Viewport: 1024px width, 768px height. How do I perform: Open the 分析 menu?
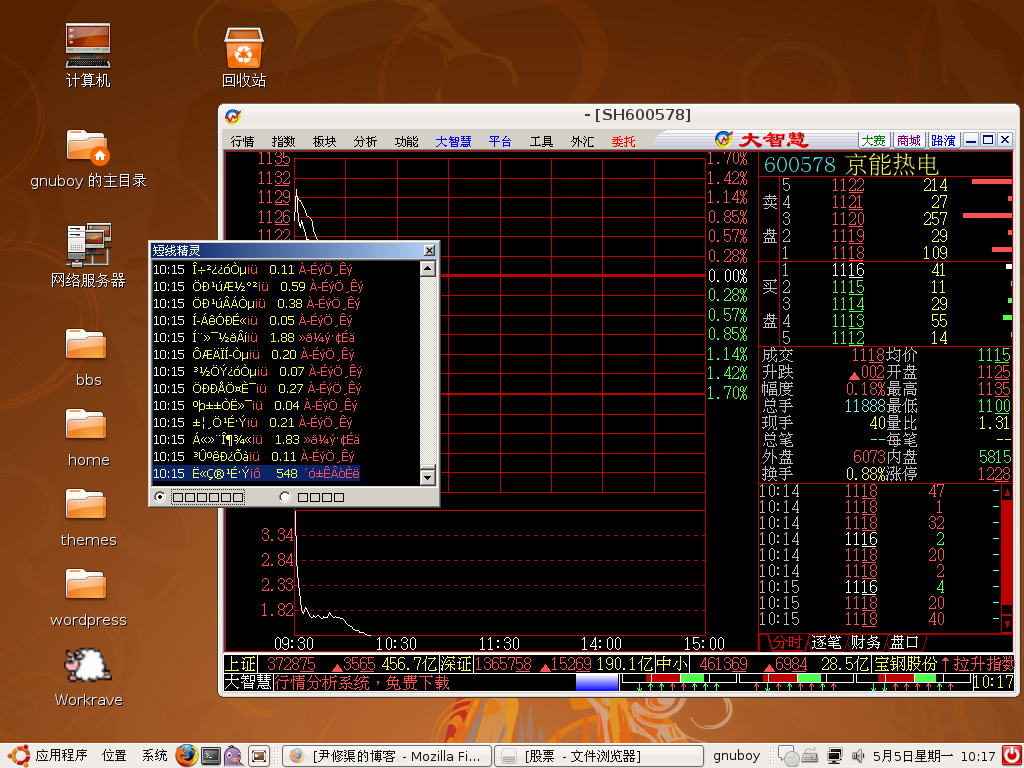coord(365,141)
